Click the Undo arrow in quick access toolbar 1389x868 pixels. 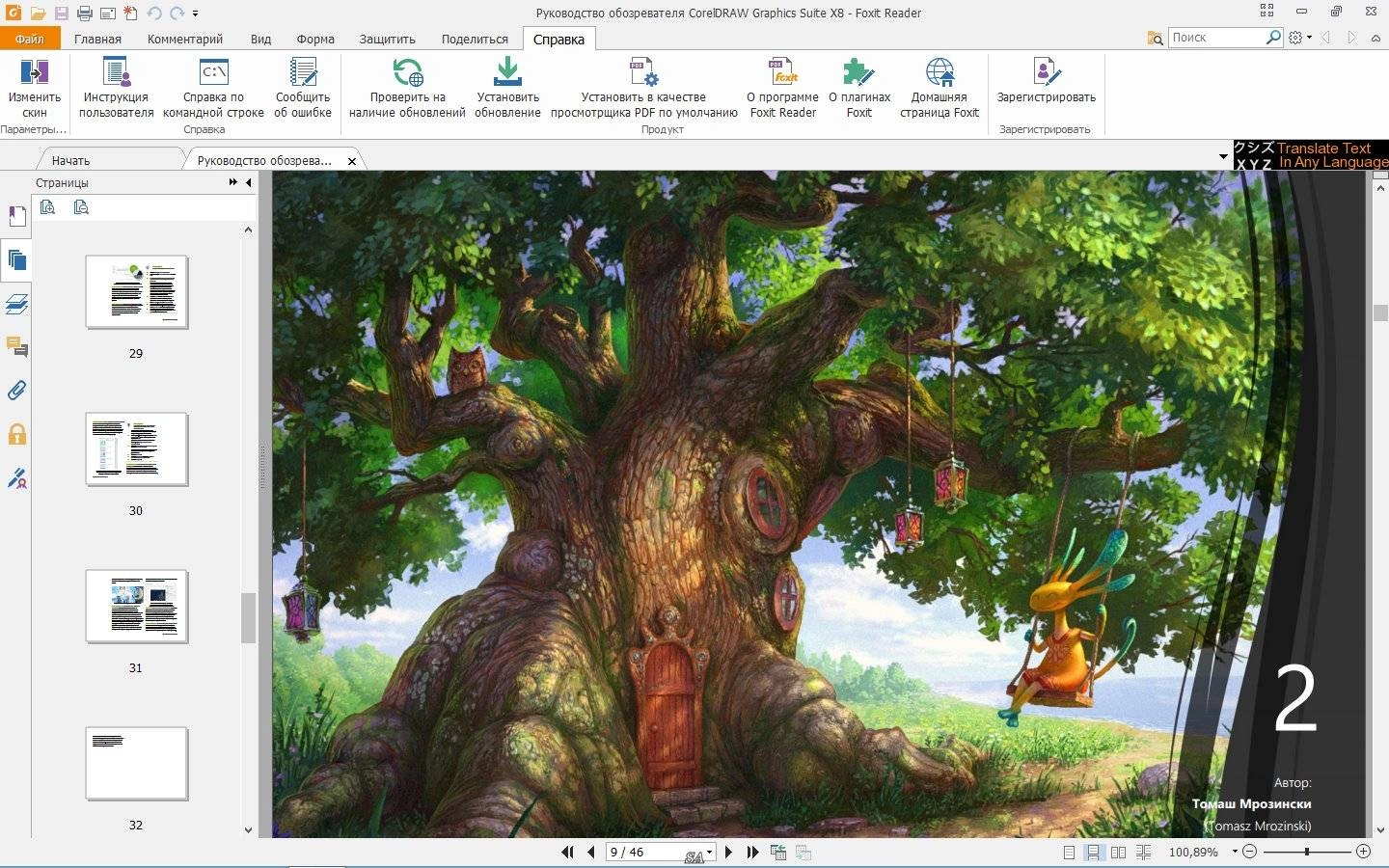tap(154, 14)
